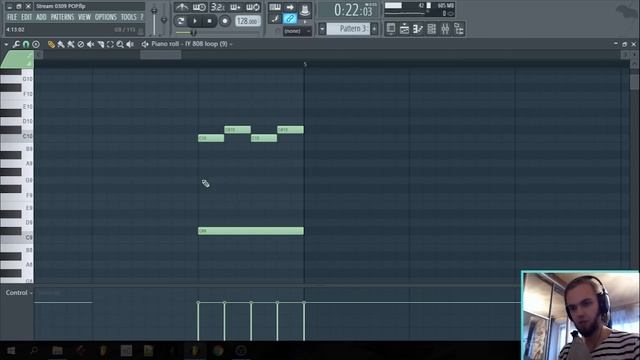
Task: Open the PATTERNS menu
Action: [x=62, y=17]
